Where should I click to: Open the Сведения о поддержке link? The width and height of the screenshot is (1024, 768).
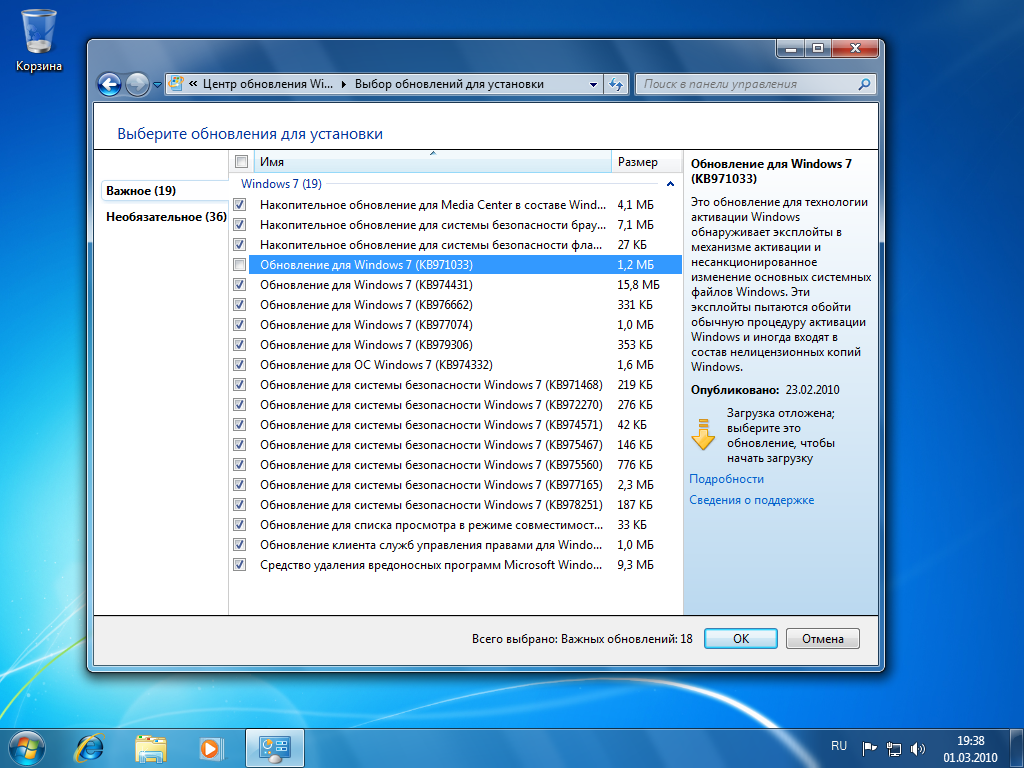(x=752, y=500)
